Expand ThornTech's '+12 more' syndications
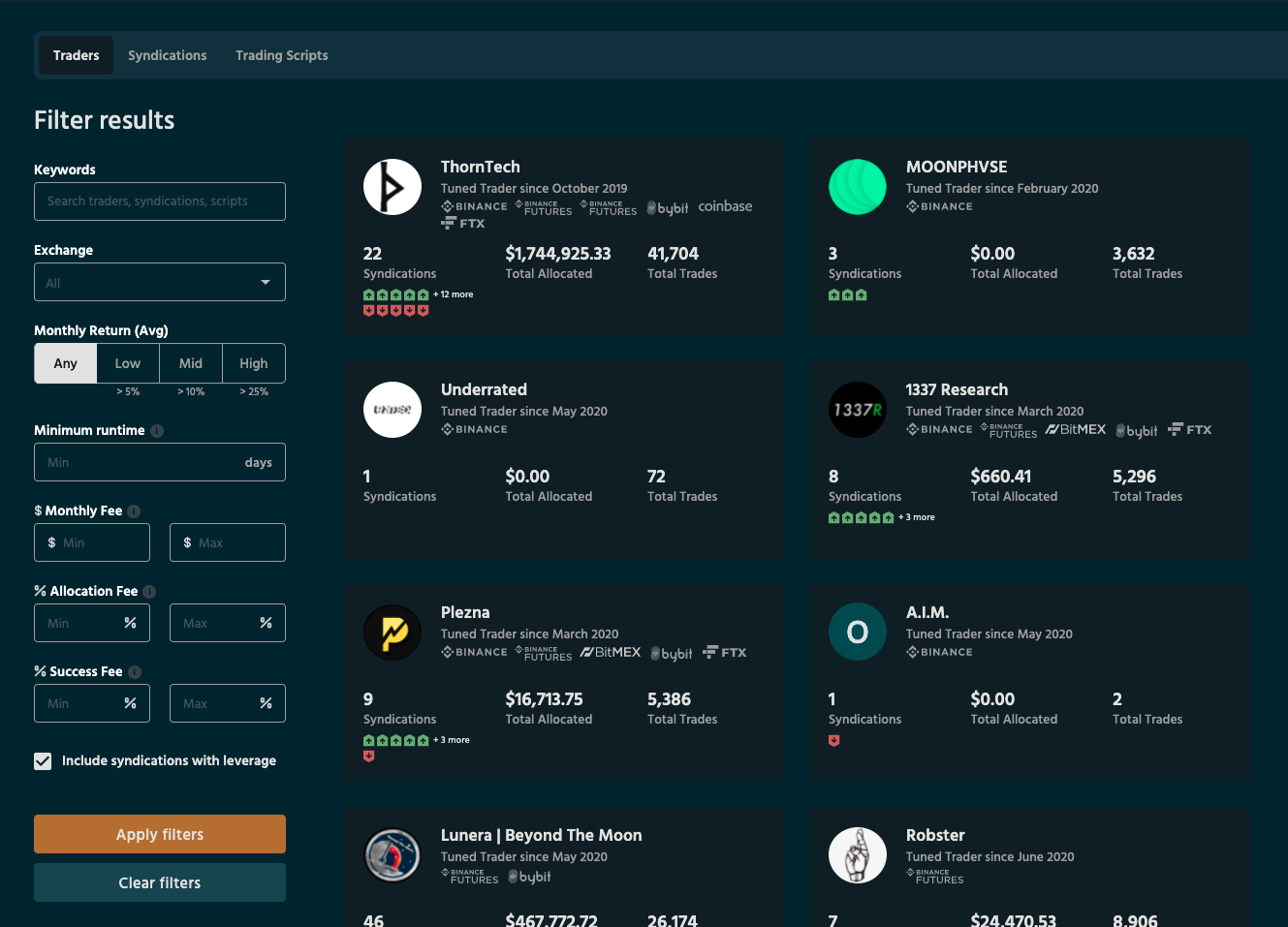Screen dimensions: 1288x927 [x=454, y=294]
